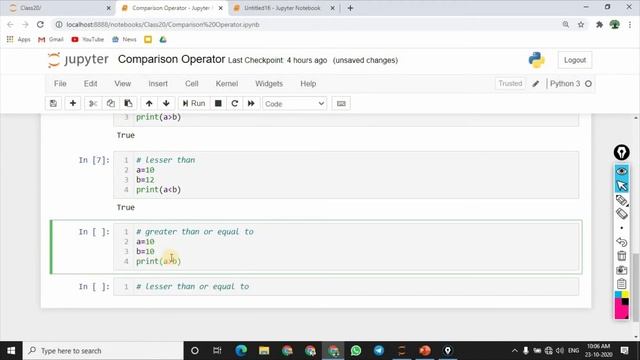The width and height of the screenshot is (640, 360).
Task: Click the Windows search box
Action: pos(103,351)
